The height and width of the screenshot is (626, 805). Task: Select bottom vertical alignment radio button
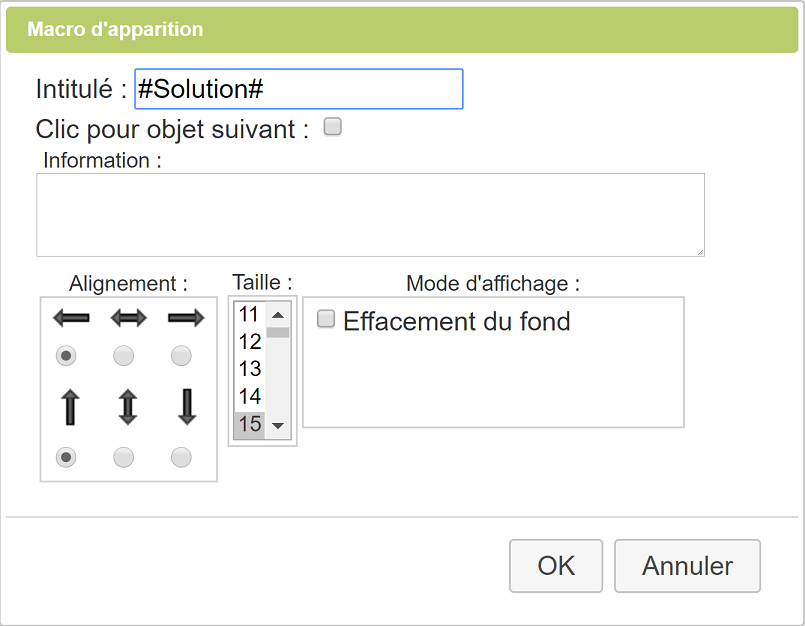click(x=181, y=457)
